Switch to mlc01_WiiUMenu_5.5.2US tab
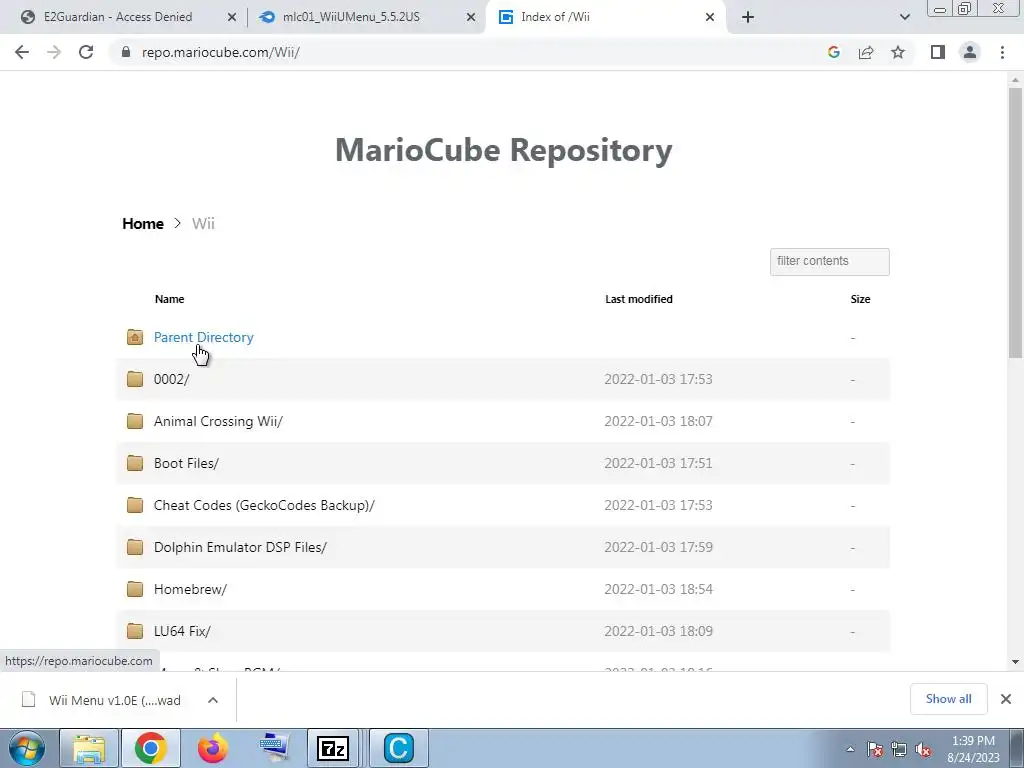 click(351, 17)
